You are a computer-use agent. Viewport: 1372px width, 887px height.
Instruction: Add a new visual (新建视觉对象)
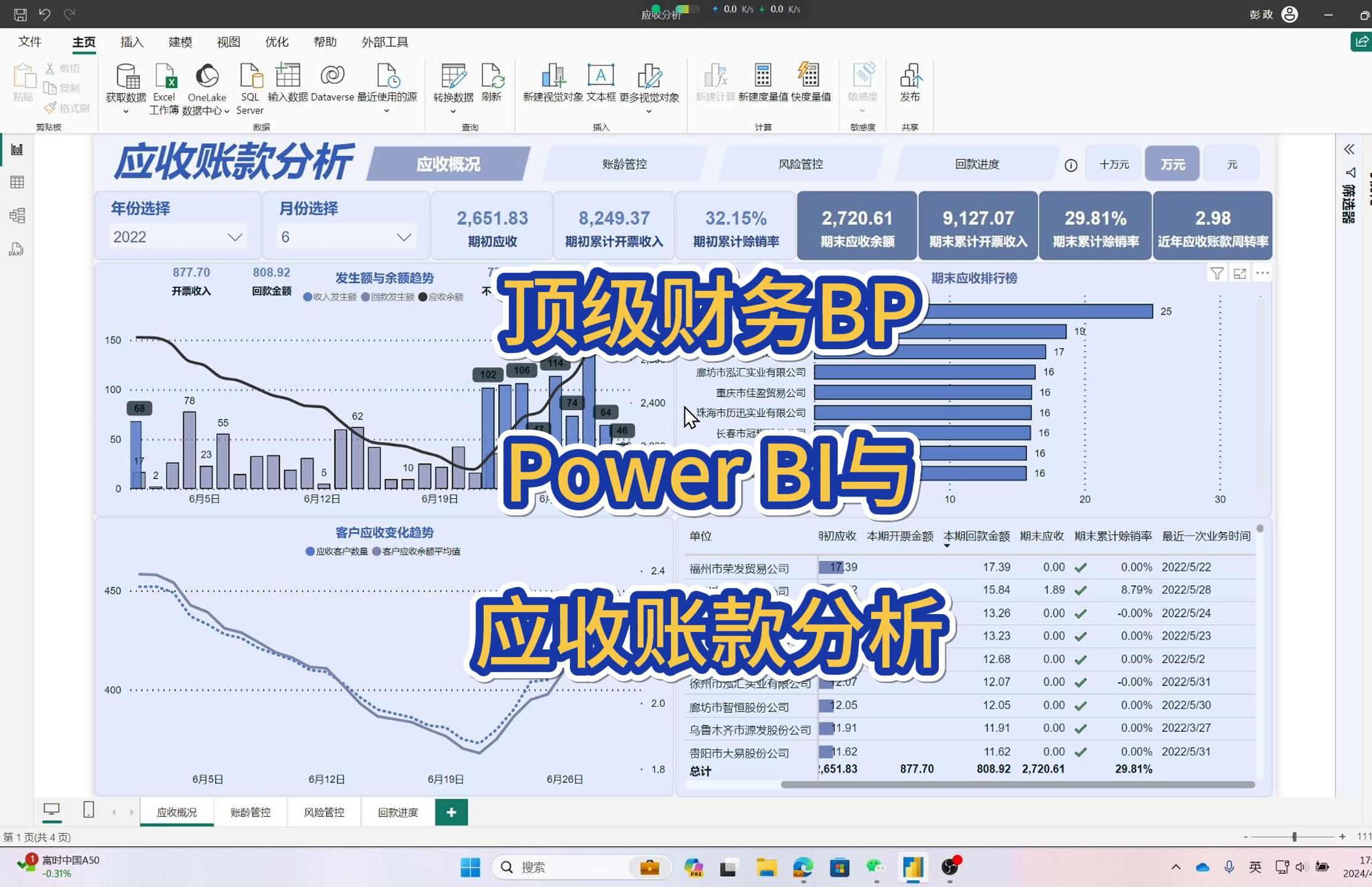click(x=553, y=83)
